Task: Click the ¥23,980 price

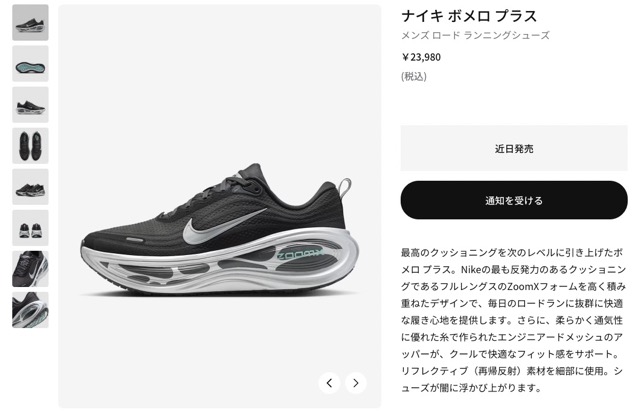Action: pyautogui.click(x=421, y=57)
